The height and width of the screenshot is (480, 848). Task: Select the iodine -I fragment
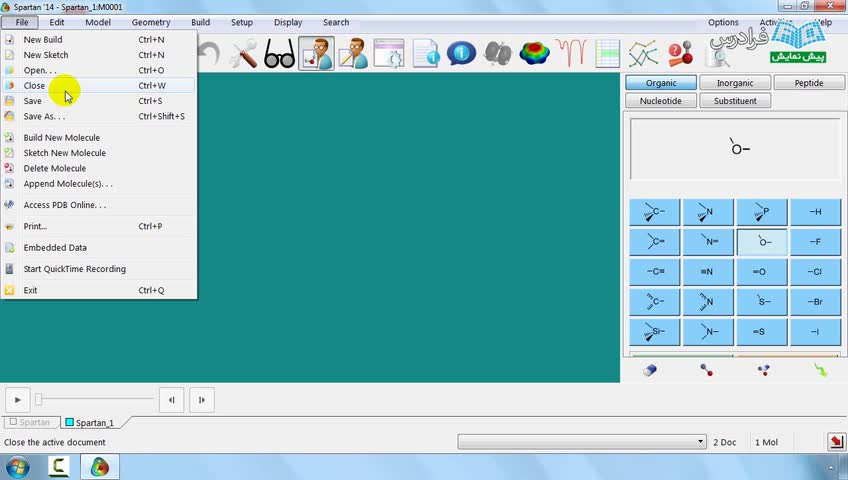pos(815,332)
